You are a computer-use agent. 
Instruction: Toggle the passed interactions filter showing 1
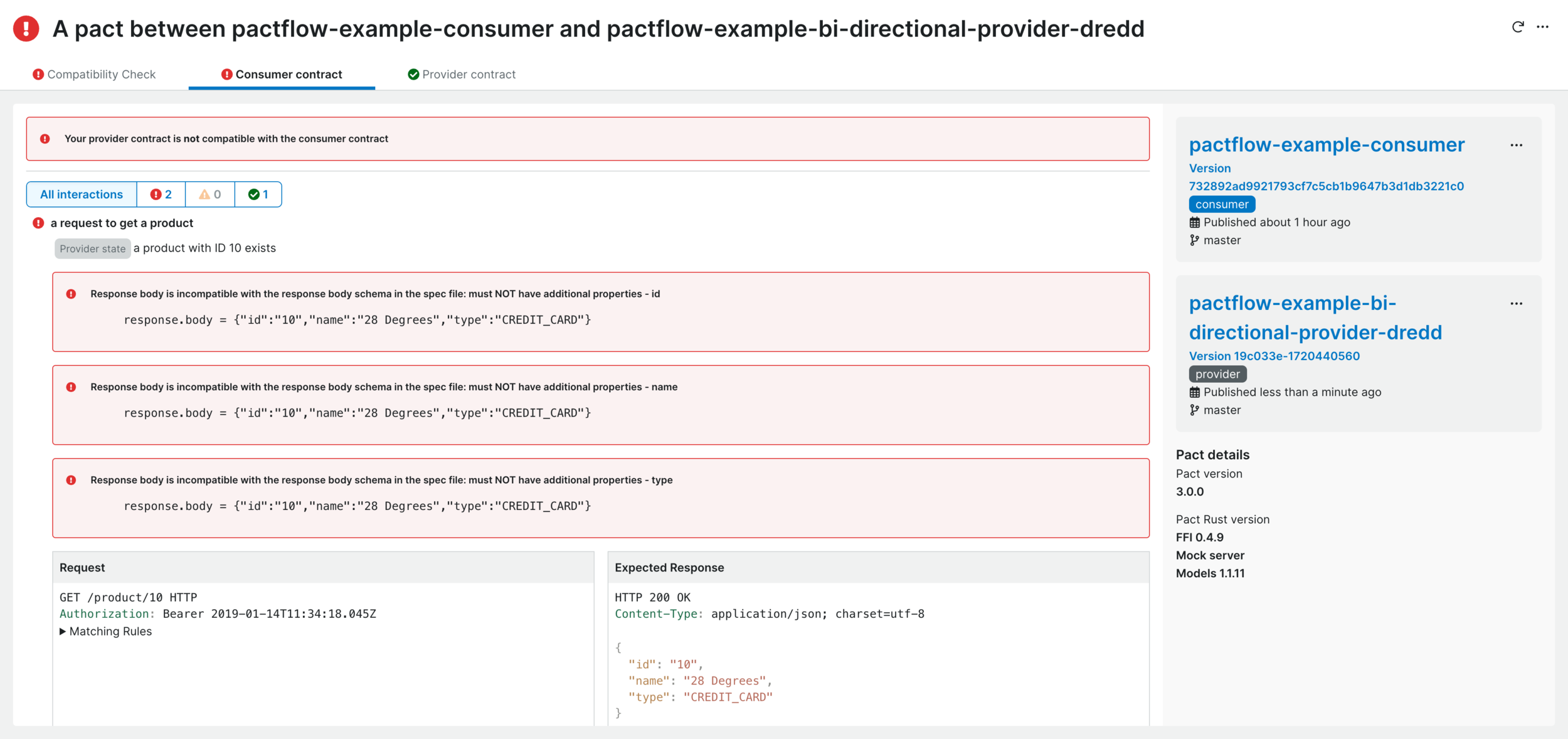(x=258, y=194)
